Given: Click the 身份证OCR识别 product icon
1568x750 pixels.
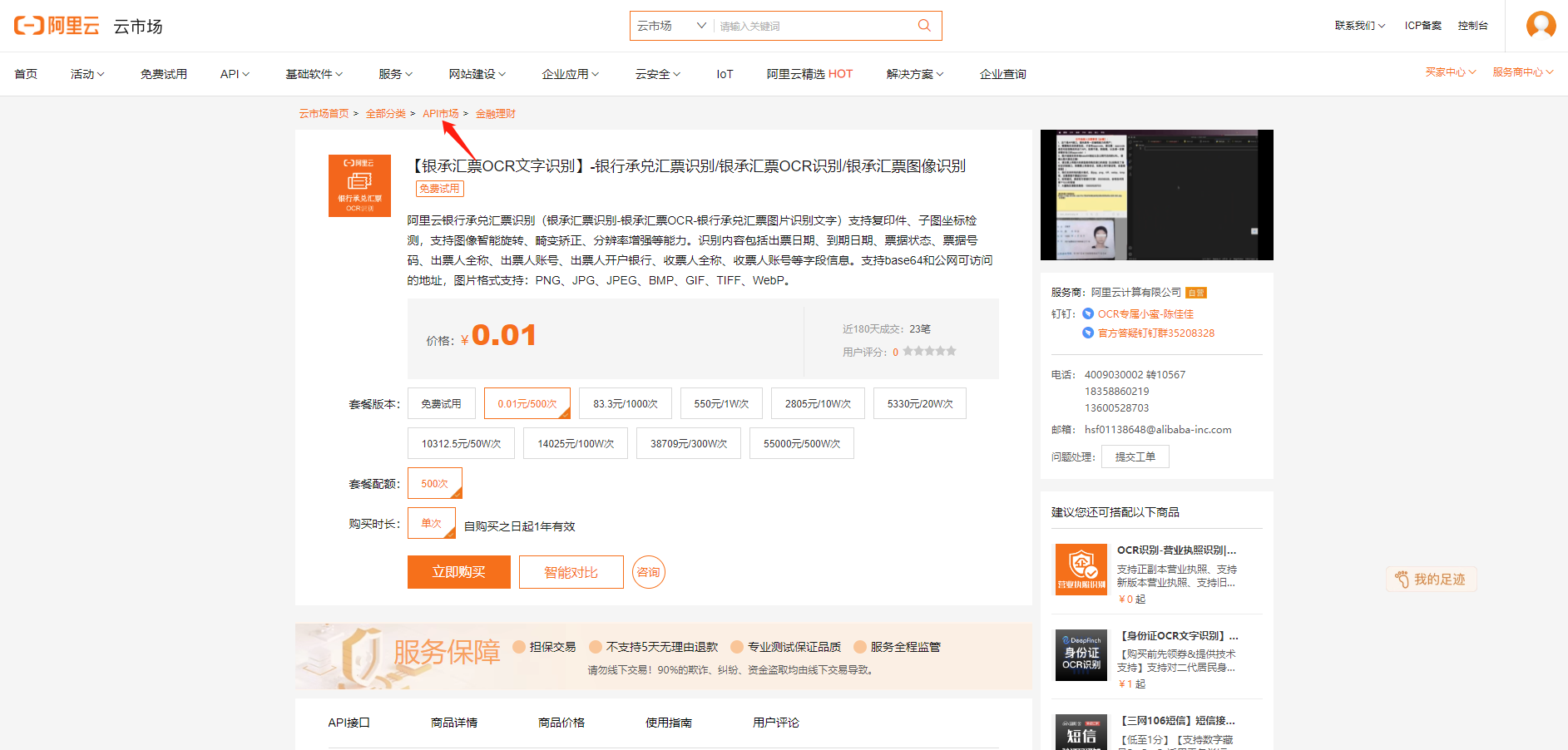Looking at the screenshot, I should pyautogui.click(x=1081, y=655).
